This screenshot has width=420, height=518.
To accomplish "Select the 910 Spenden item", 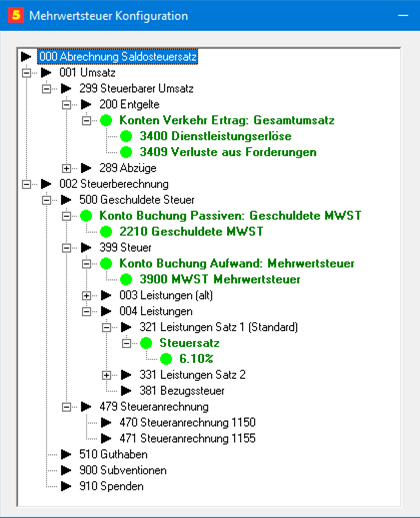I will [111, 486].
